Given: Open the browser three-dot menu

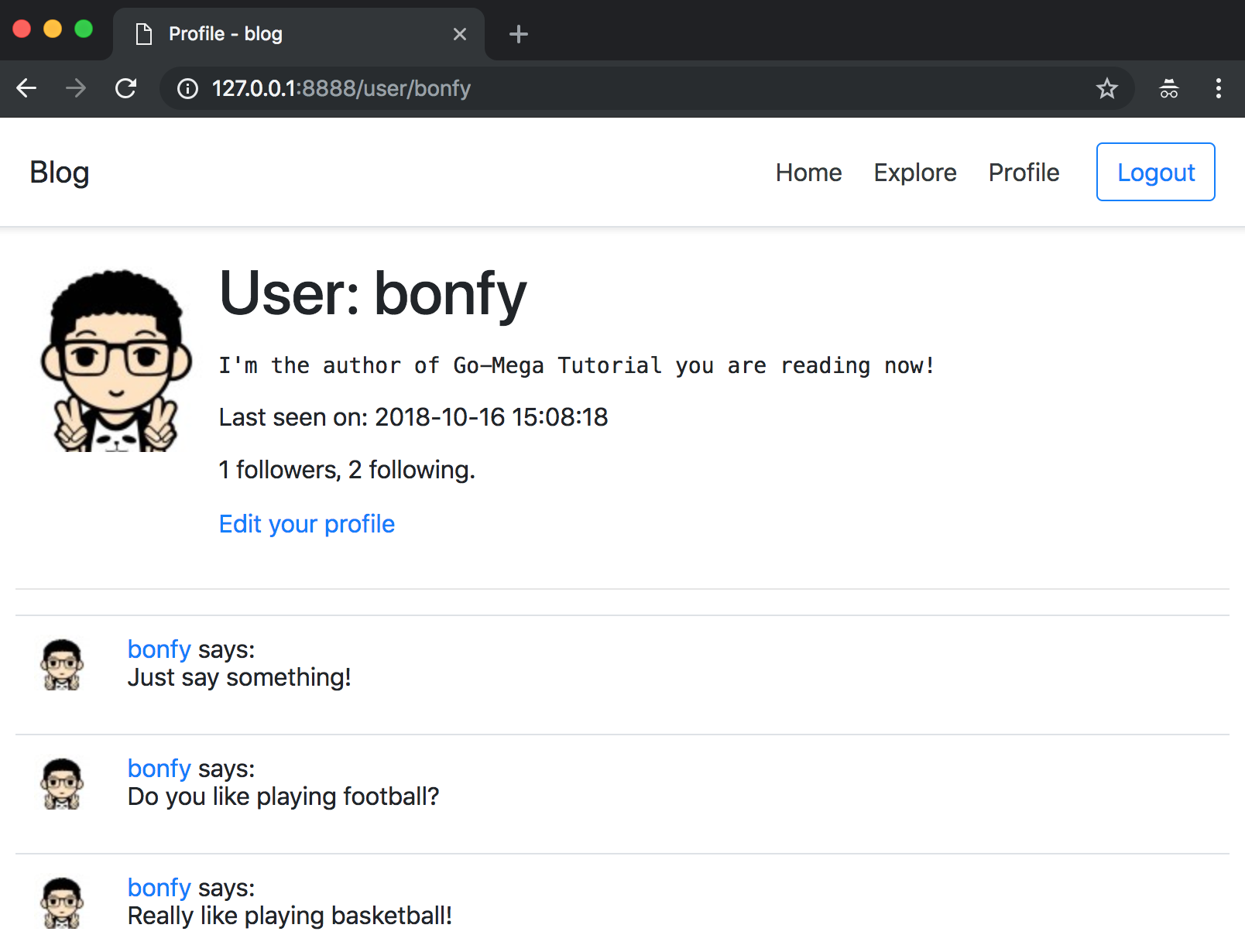Looking at the screenshot, I should click(x=1218, y=88).
